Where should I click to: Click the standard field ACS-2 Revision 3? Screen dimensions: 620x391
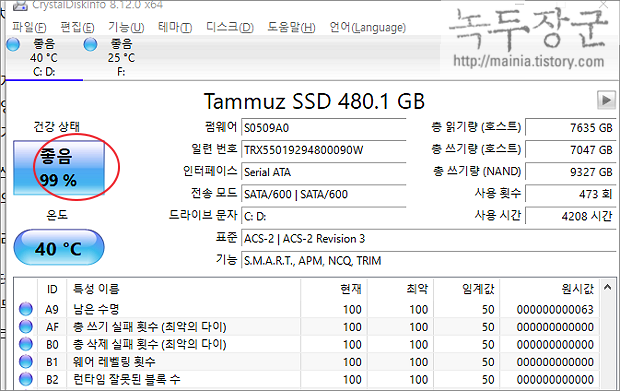click(428, 238)
